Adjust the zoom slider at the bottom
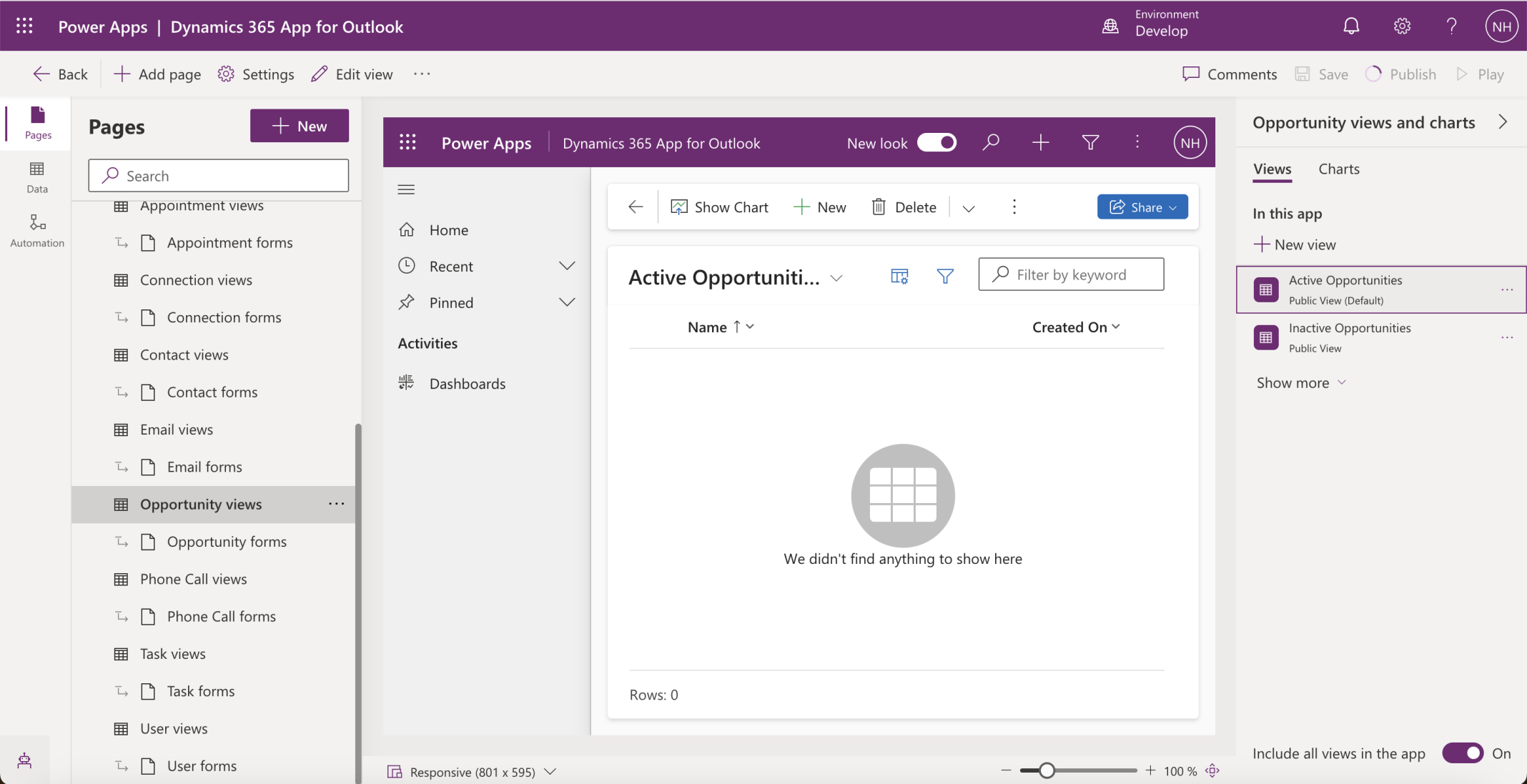The image size is (1527, 784). point(1046,770)
